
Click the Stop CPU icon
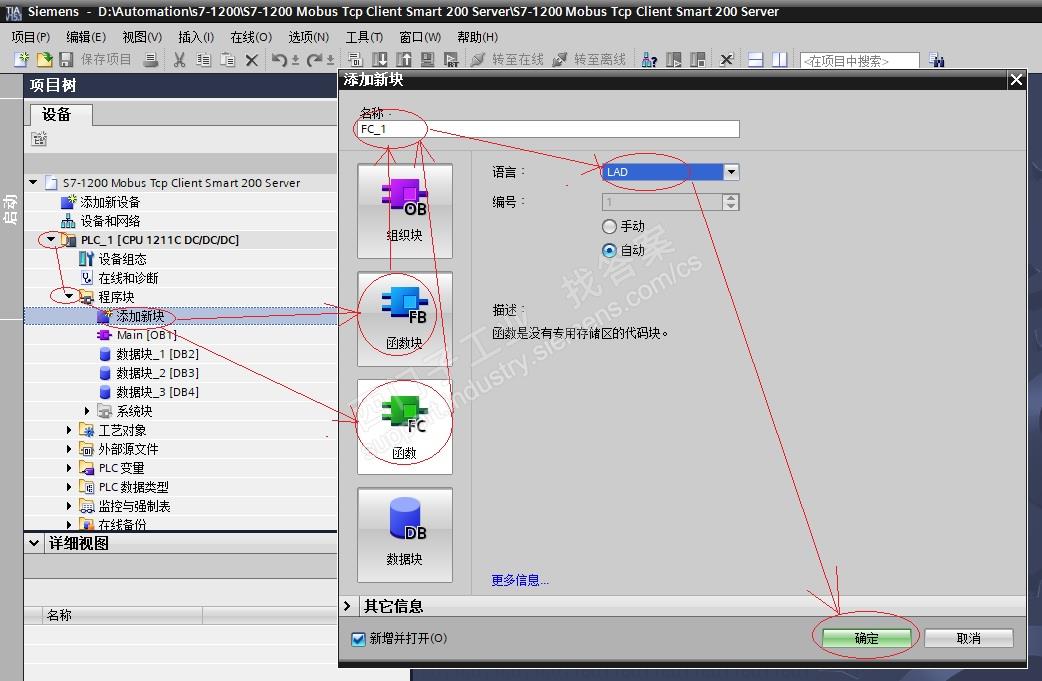697,60
